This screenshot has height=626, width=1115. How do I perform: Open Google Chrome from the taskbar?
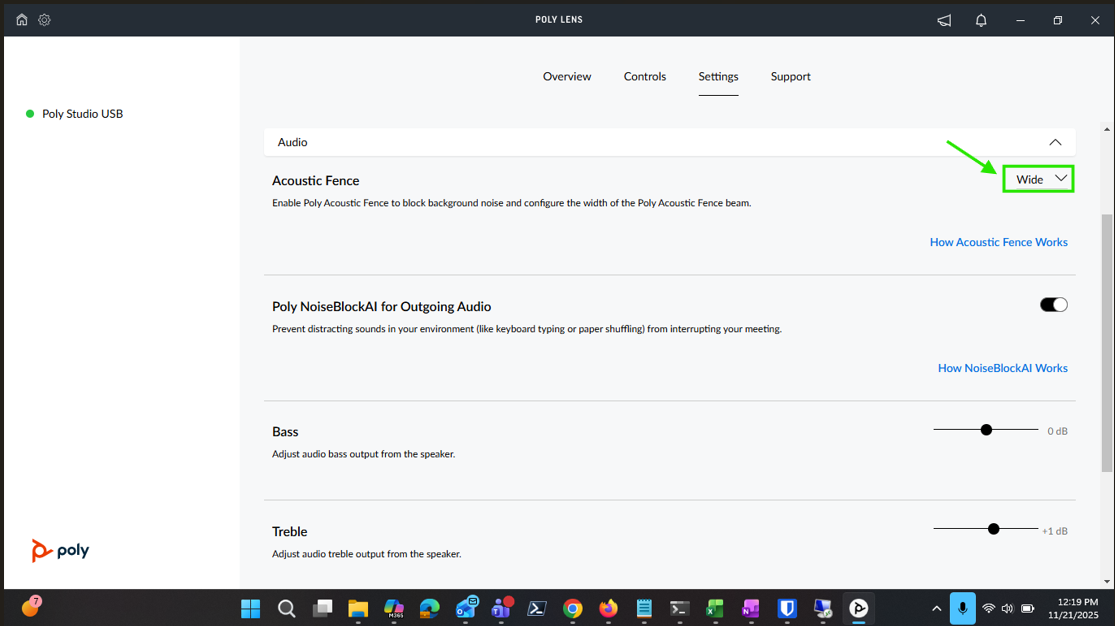572,608
